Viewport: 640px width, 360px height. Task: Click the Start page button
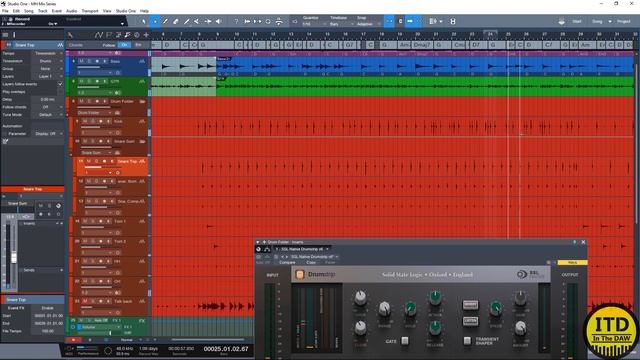tap(577, 21)
